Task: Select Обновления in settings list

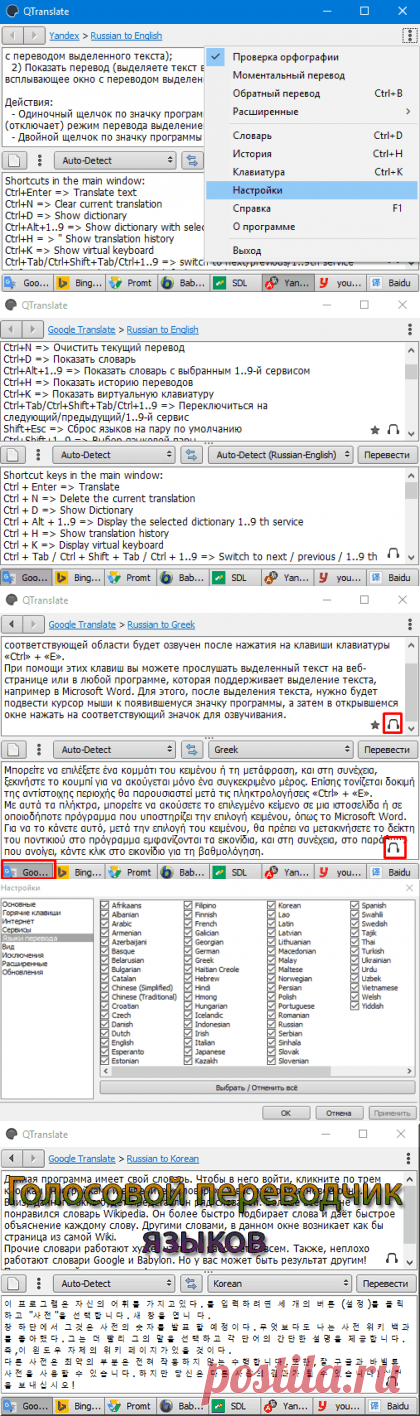Action: (20, 971)
